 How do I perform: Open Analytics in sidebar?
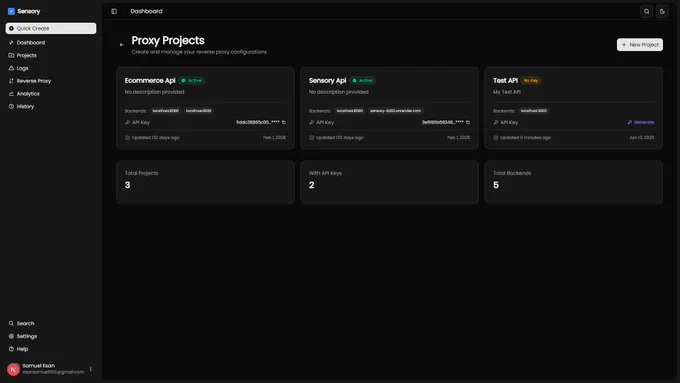click(24, 94)
